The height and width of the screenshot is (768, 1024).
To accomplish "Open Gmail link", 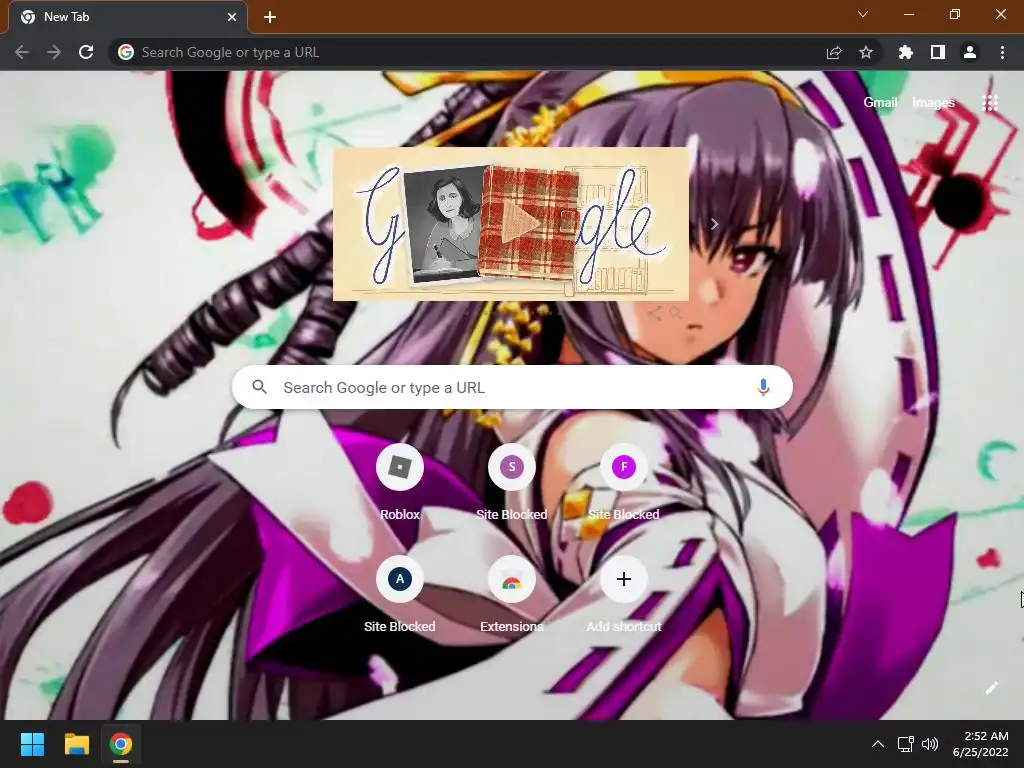I will [880, 103].
